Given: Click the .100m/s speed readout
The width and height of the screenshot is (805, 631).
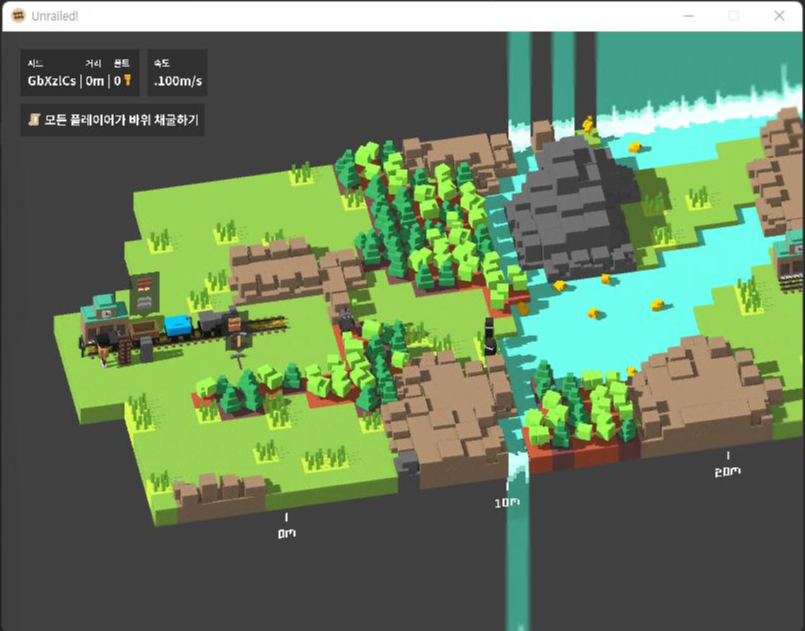Looking at the screenshot, I should [x=178, y=81].
